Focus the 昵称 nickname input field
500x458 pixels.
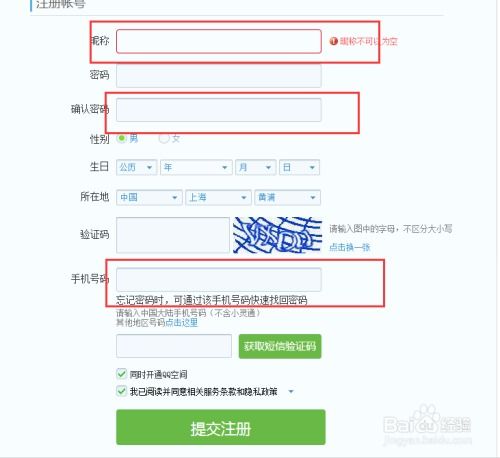(x=219, y=41)
